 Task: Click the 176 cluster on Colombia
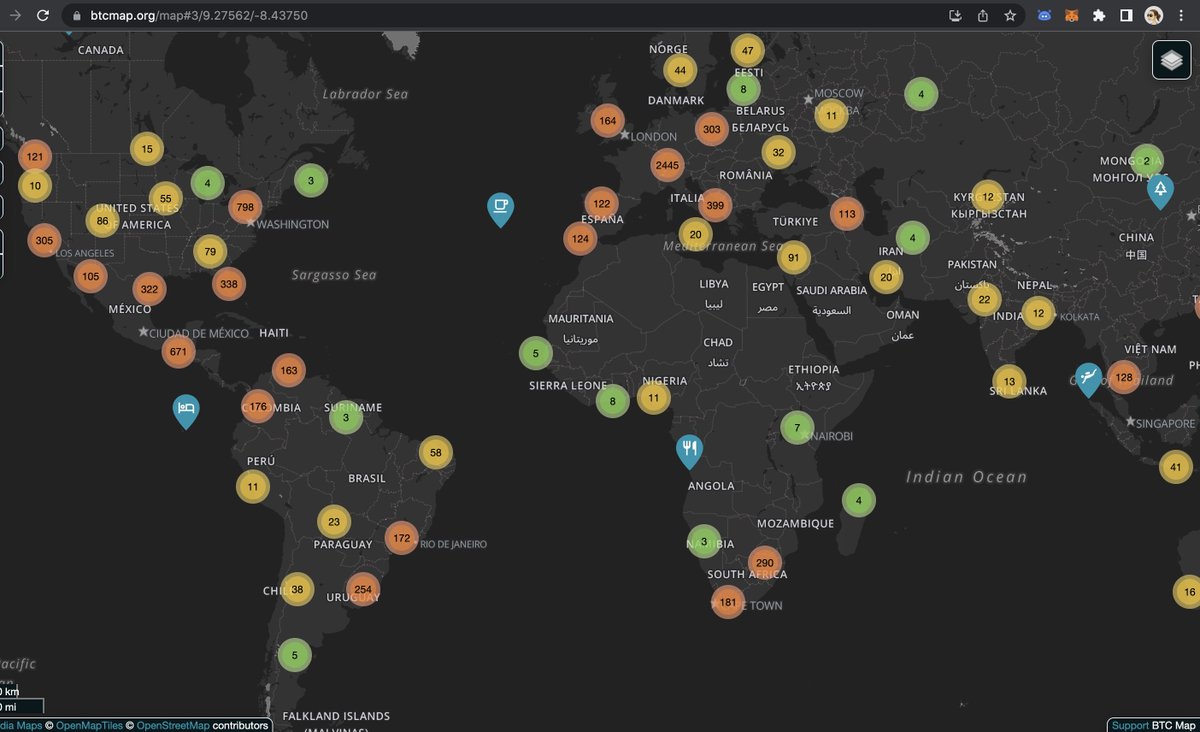click(258, 406)
